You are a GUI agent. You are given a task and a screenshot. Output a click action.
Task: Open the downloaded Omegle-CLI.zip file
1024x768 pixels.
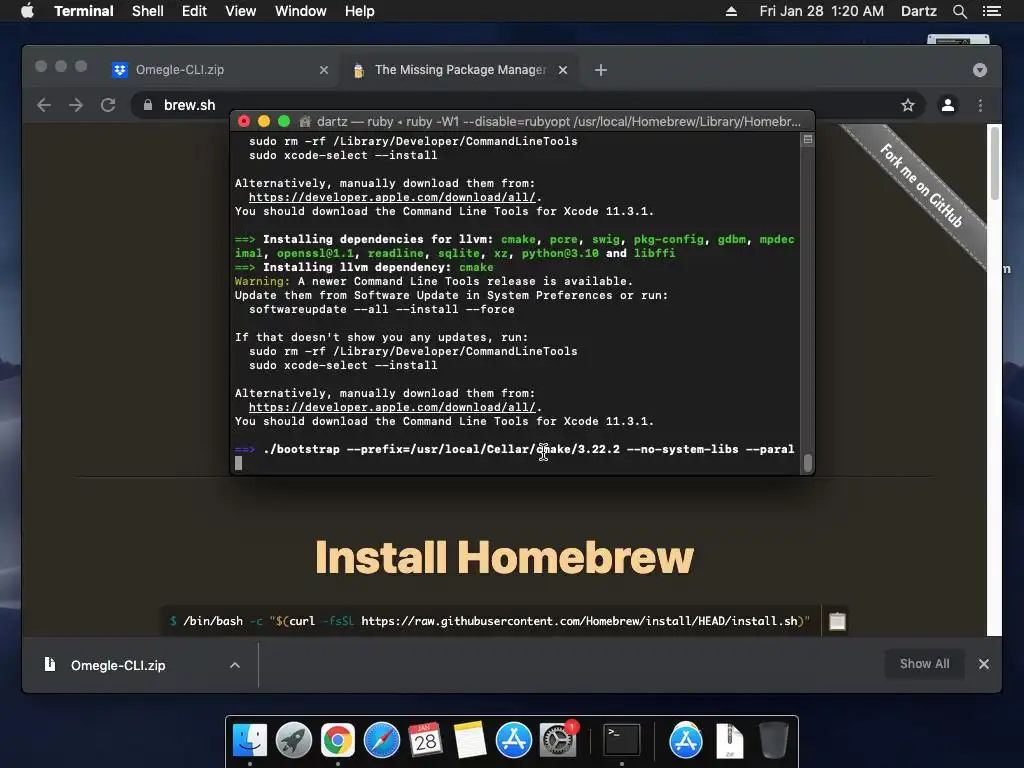[x=118, y=665]
